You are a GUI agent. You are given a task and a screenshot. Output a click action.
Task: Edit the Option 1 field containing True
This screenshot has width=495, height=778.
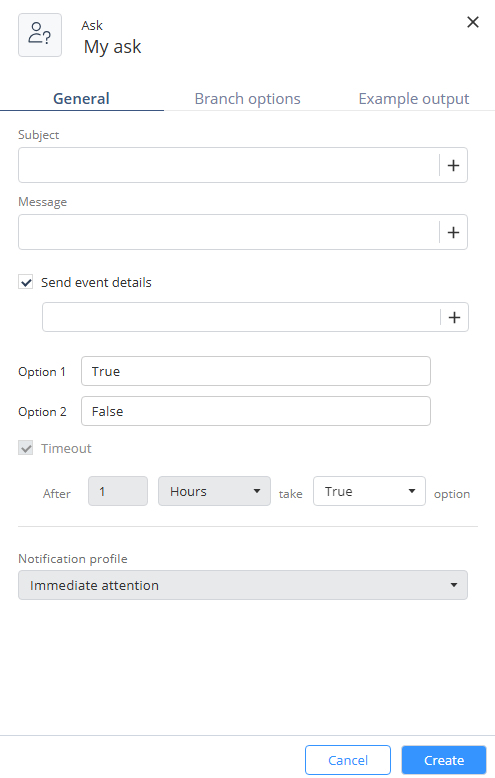(256, 371)
